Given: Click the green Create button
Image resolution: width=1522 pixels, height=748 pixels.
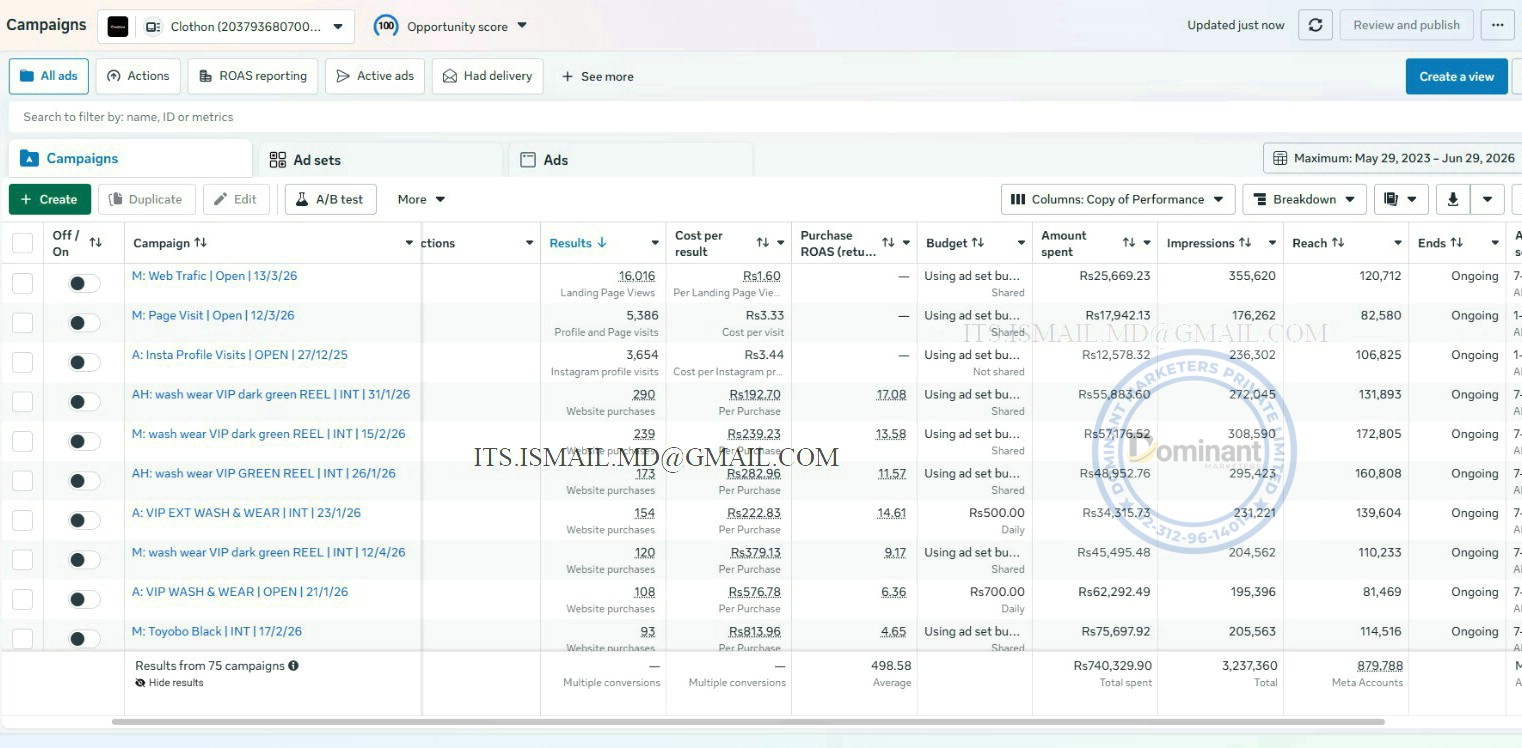Looking at the screenshot, I should [x=50, y=199].
